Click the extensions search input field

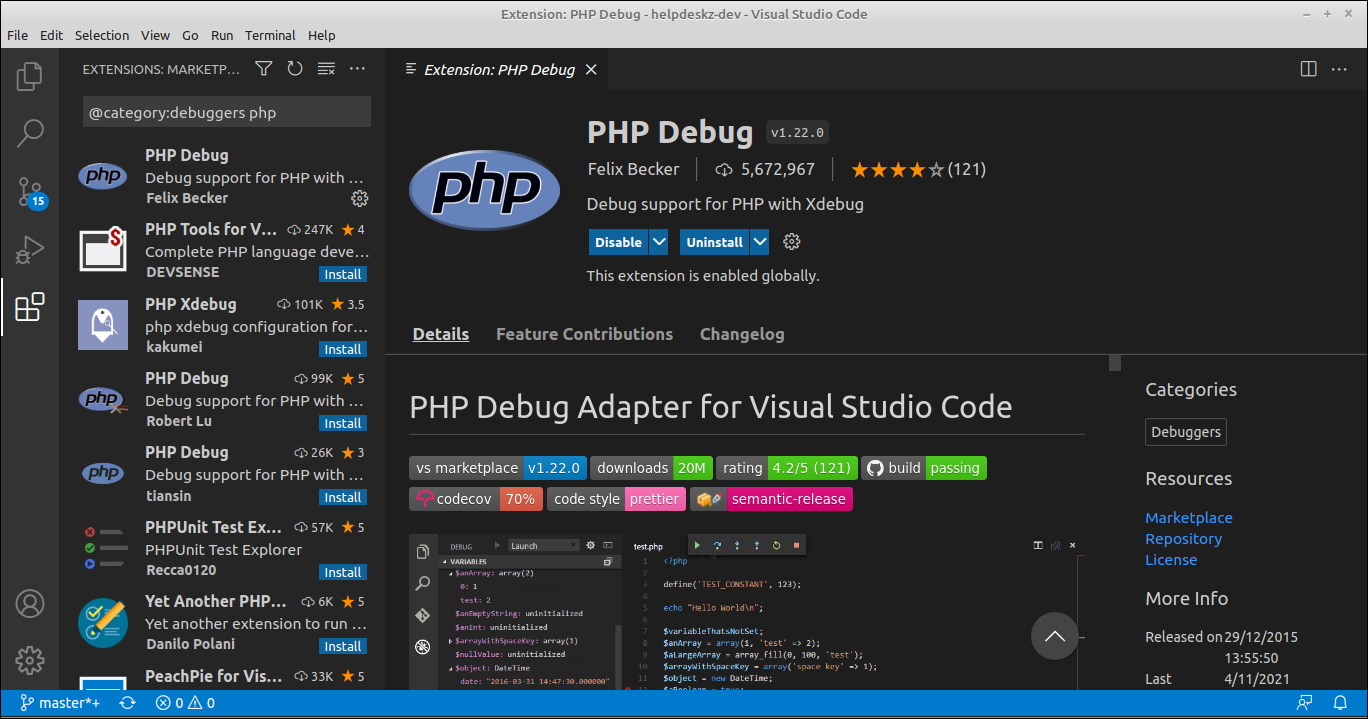[225, 111]
